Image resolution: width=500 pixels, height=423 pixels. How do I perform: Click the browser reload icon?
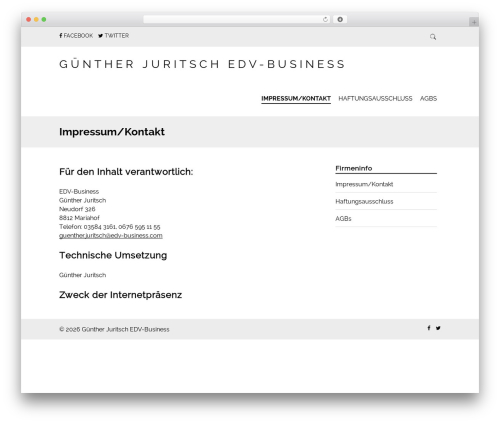[x=325, y=20]
